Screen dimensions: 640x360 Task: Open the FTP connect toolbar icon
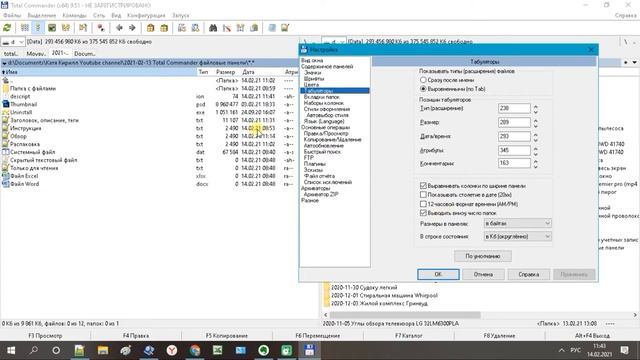(182, 28)
